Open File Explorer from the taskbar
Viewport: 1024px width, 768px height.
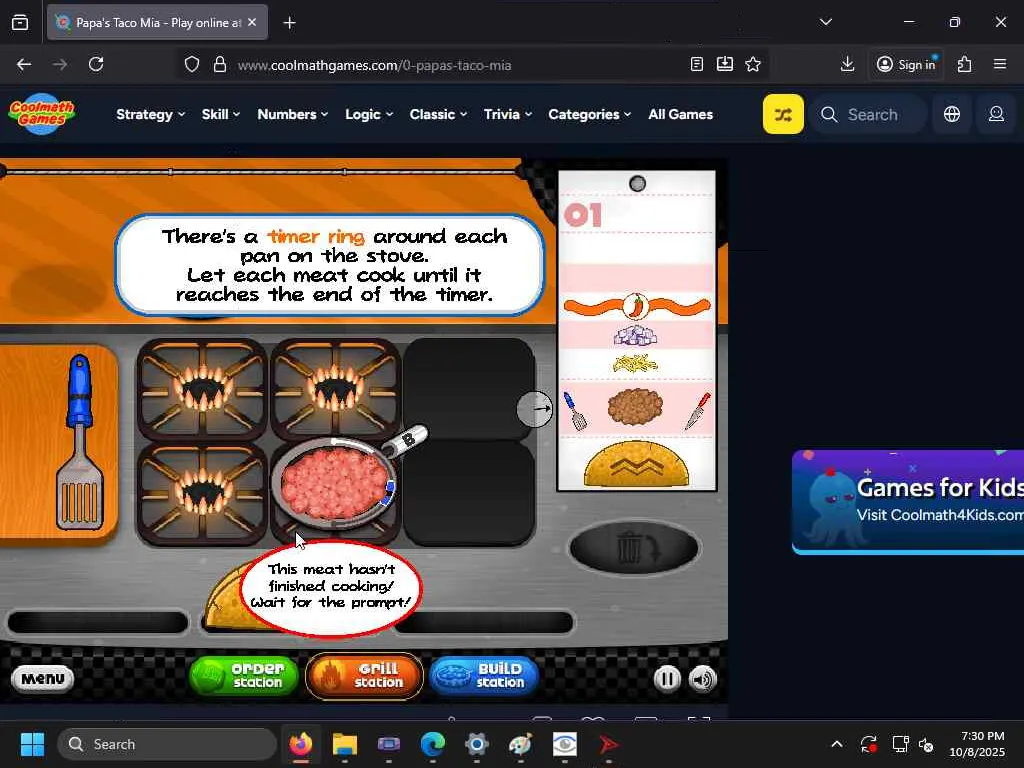tap(345, 744)
